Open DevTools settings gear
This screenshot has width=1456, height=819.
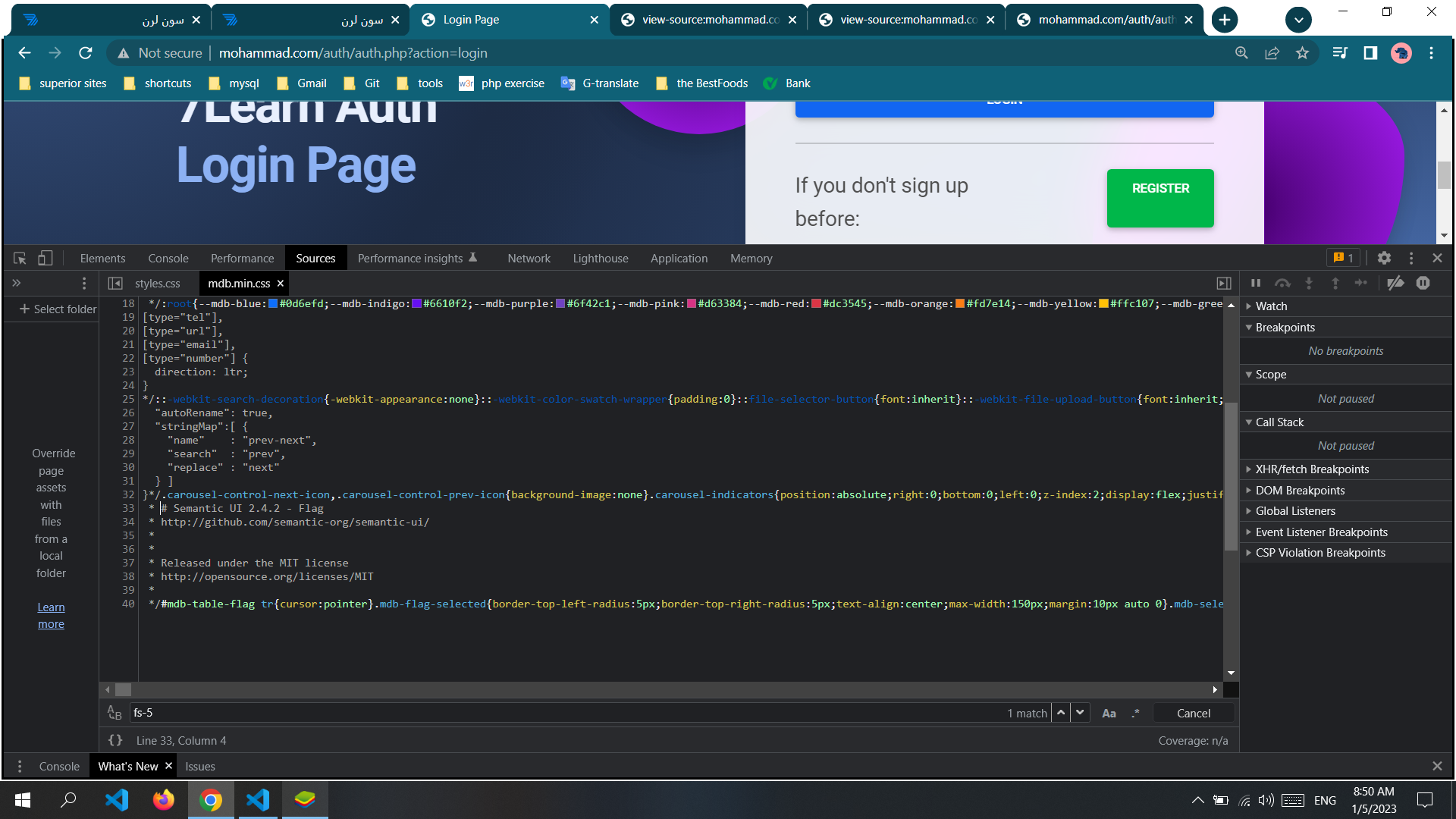click(x=1384, y=259)
